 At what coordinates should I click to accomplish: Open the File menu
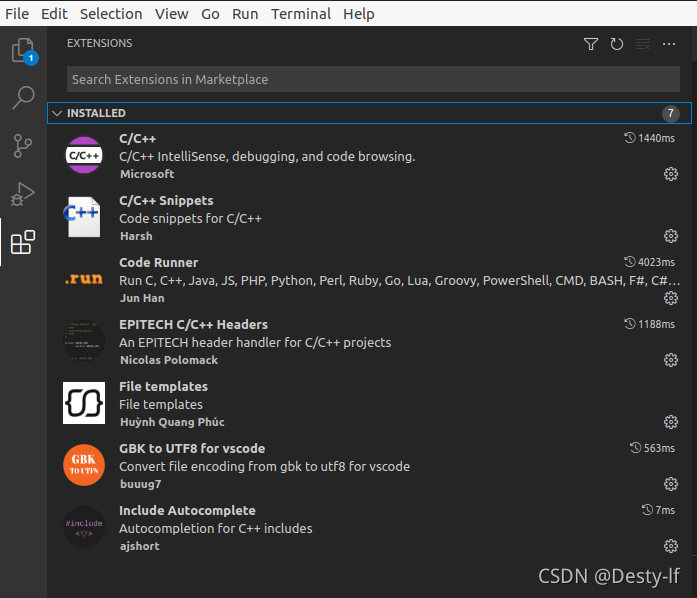point(17,14)
